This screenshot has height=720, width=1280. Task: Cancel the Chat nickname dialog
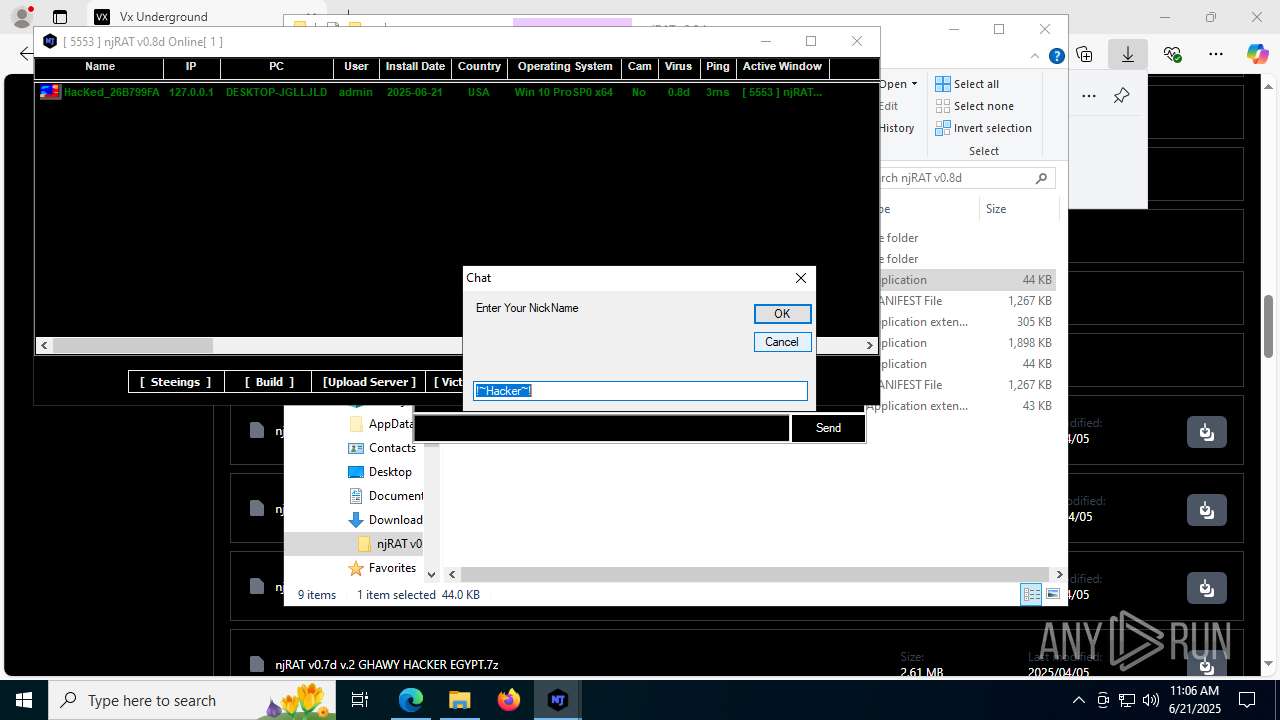tap(782, 342)
